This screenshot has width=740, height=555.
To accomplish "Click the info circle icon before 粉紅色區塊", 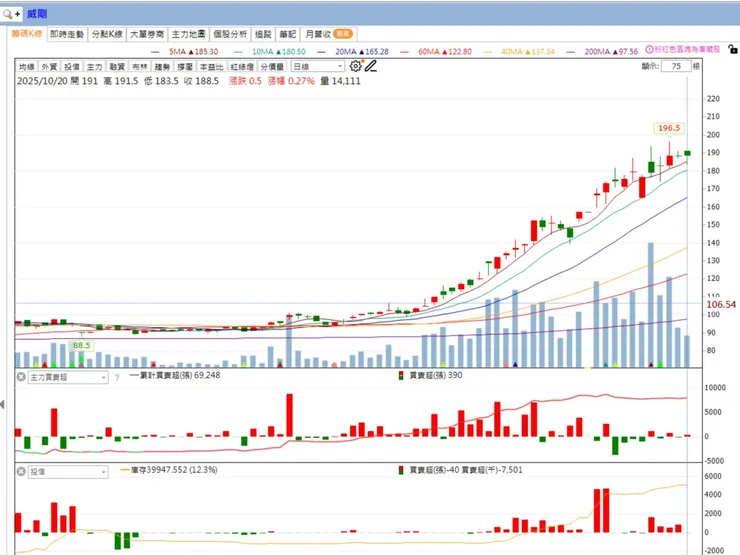I will click(649, 49).
